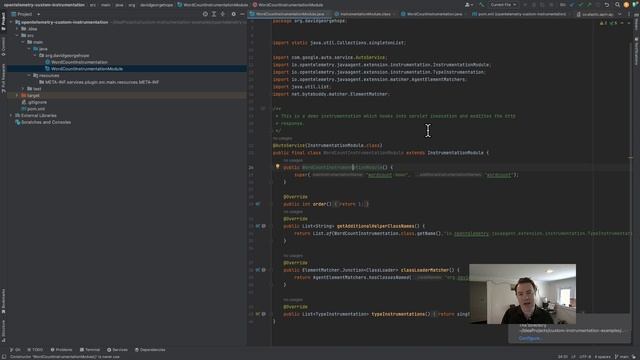Open Services tool window tab
The image size is (640, 360).
pos(117,350)
